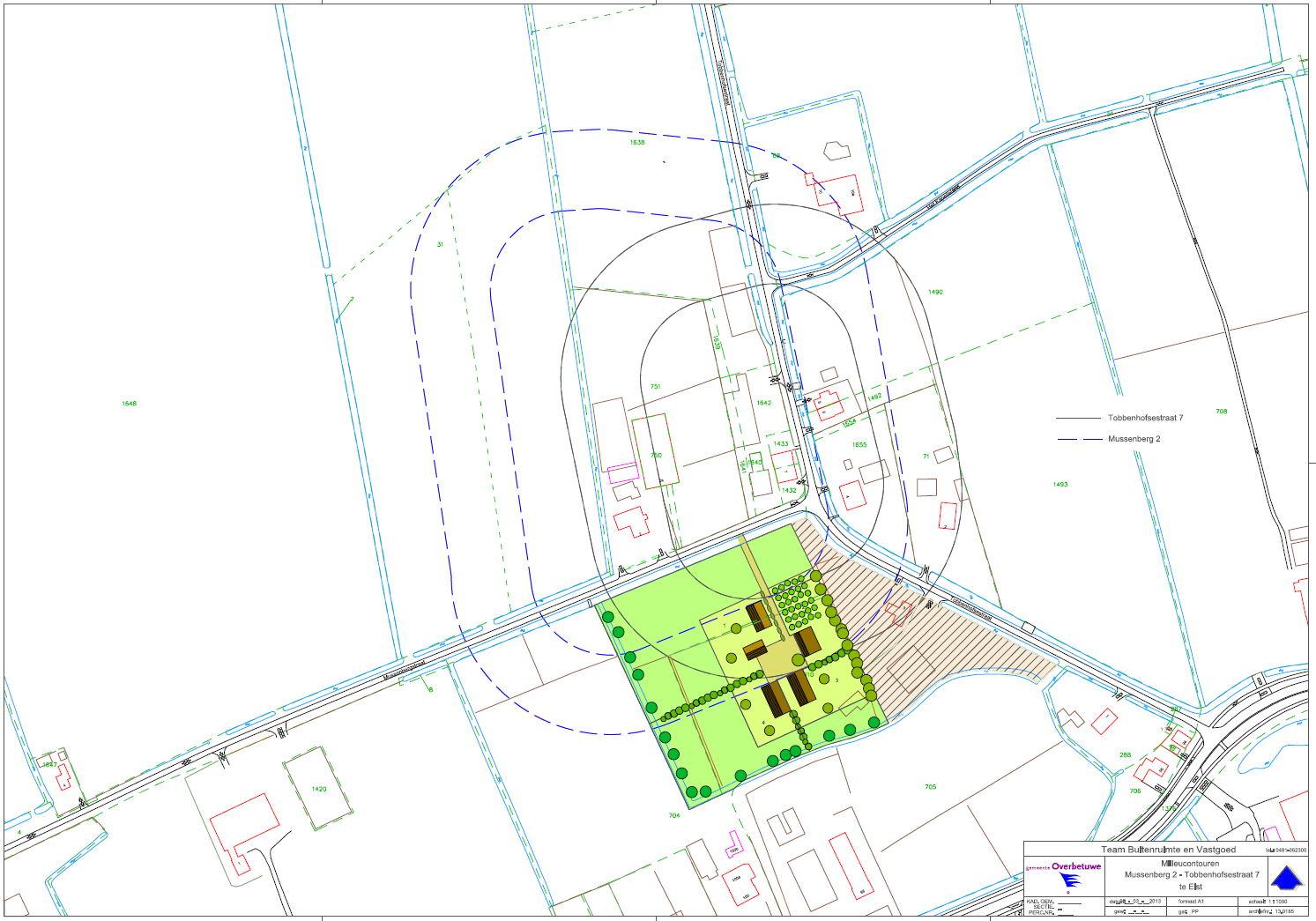1316x921 pixels.
Task: Click the datum 2013 cell
Action: coord(1135,902)
